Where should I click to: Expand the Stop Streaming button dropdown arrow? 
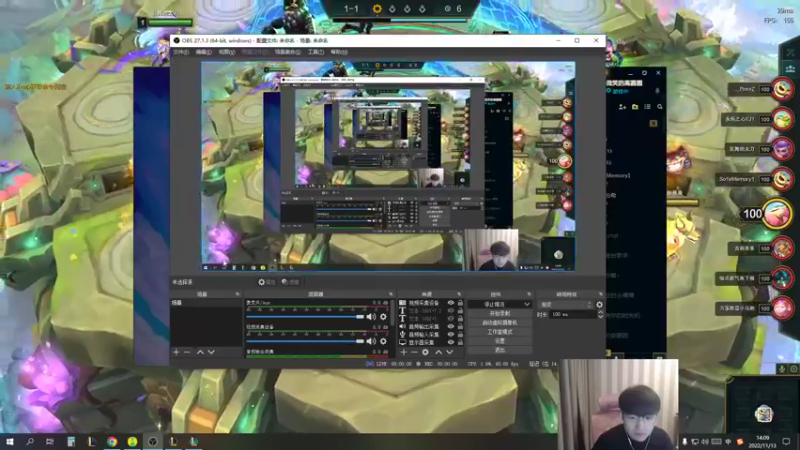click(527, 304)
